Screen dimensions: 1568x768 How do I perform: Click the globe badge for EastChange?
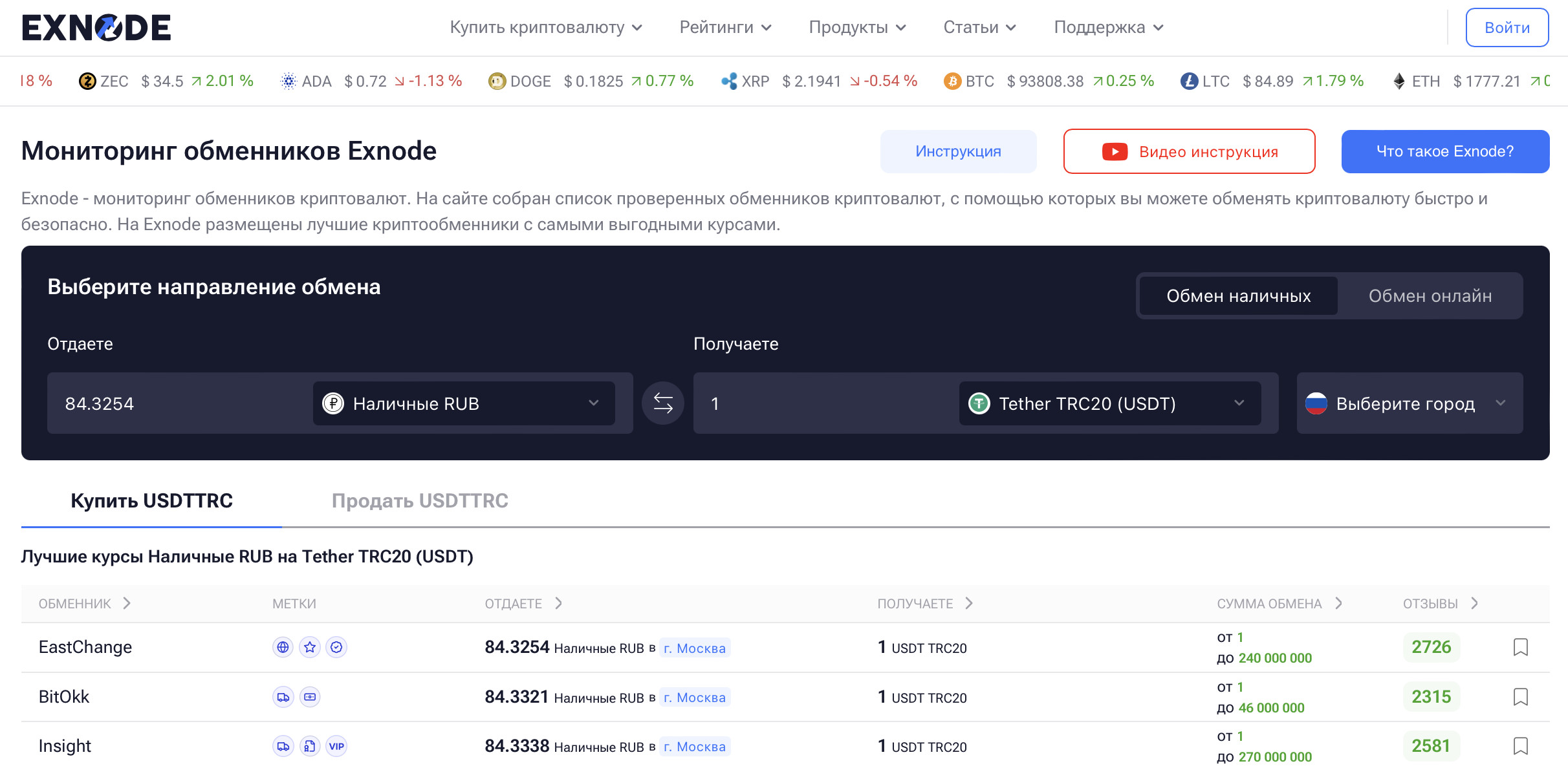(283, 647)
